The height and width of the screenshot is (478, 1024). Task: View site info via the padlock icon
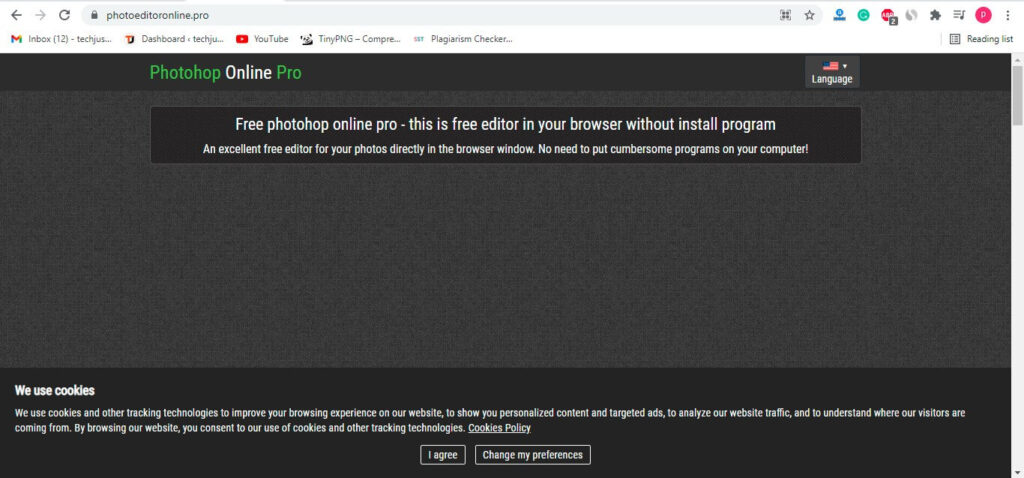(x=93, y=15)
